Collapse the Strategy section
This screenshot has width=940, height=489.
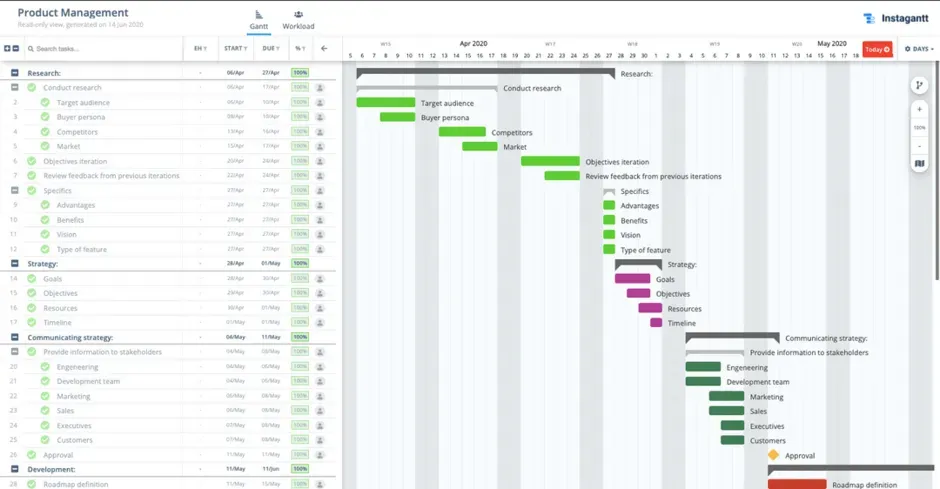(14, 263)
